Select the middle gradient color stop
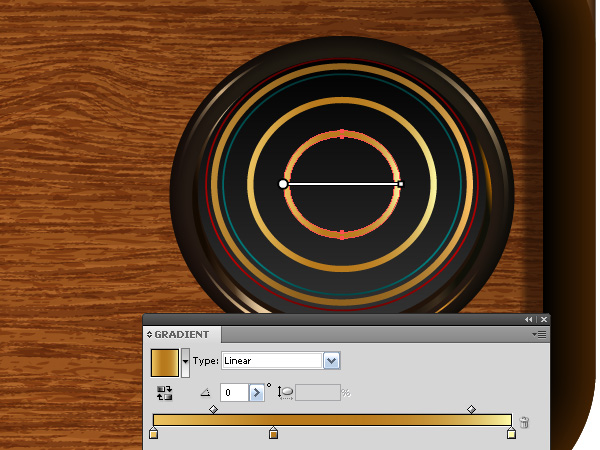The width and height of the screenshot is (600, 450). (x=273, y=433)
